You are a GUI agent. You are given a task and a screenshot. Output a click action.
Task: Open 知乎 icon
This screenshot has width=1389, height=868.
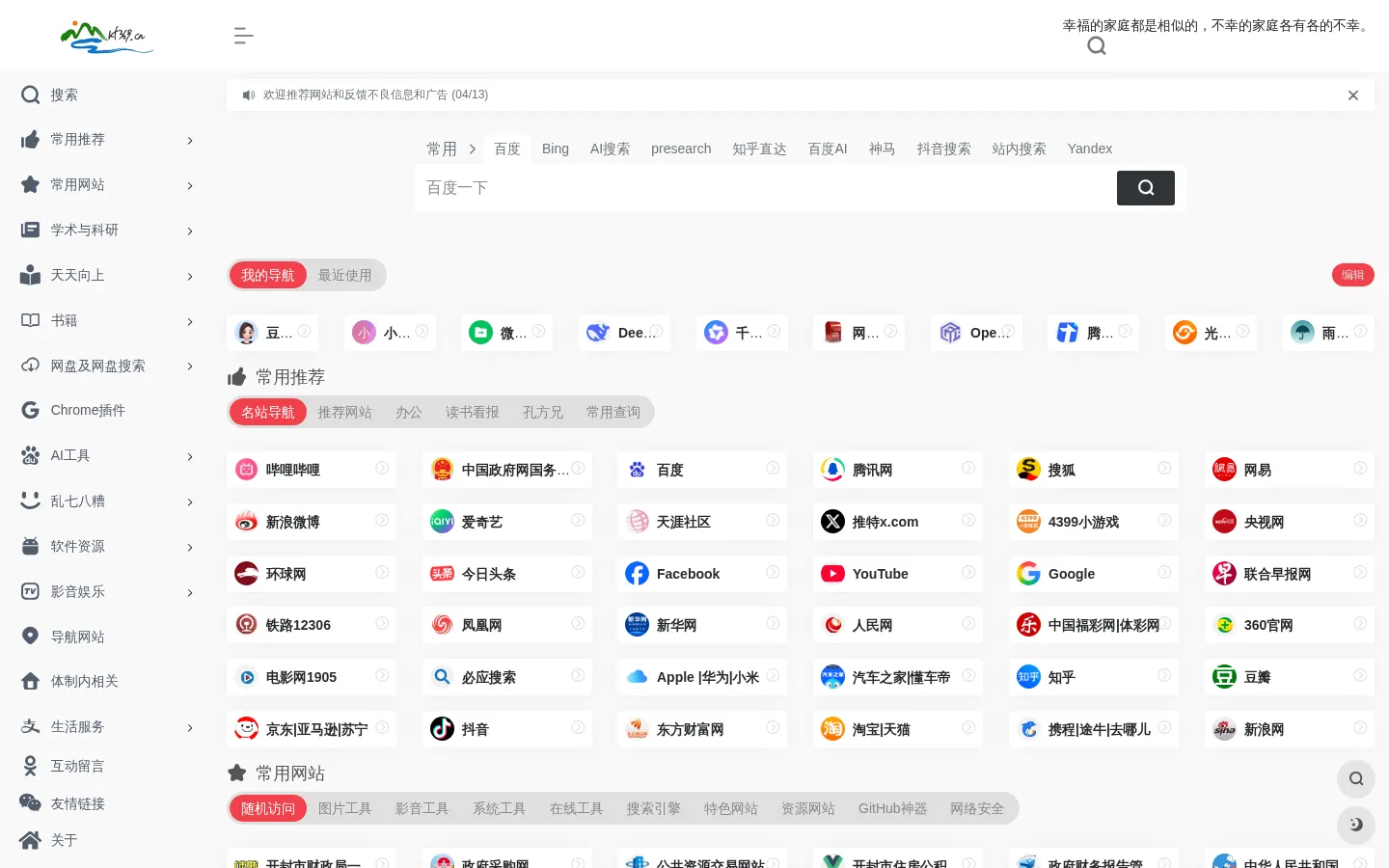point(1028,677)
